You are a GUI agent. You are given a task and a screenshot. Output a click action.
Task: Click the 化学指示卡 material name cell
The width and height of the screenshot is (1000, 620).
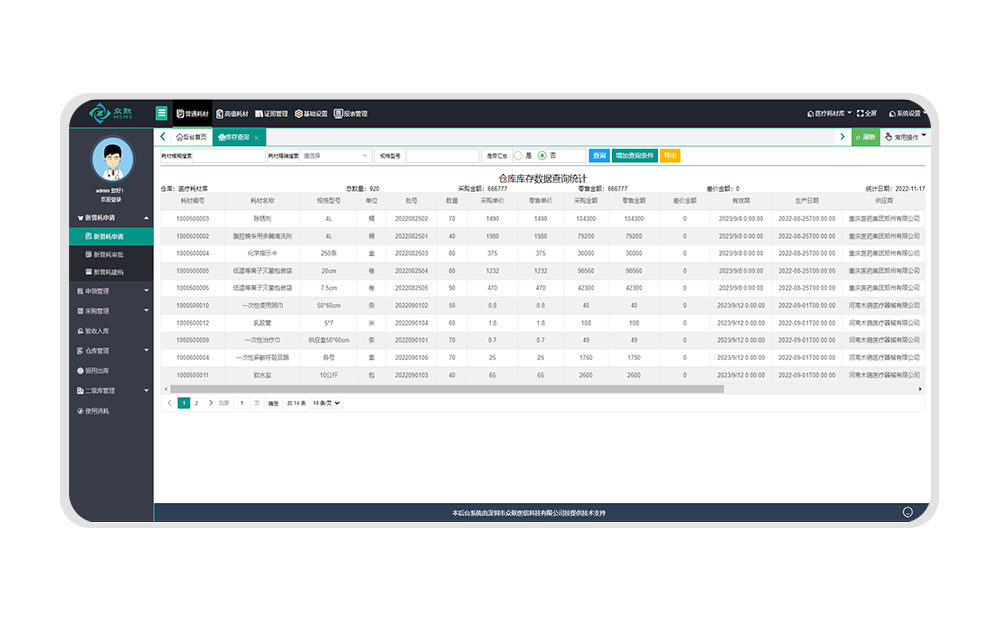click(262, 253)
